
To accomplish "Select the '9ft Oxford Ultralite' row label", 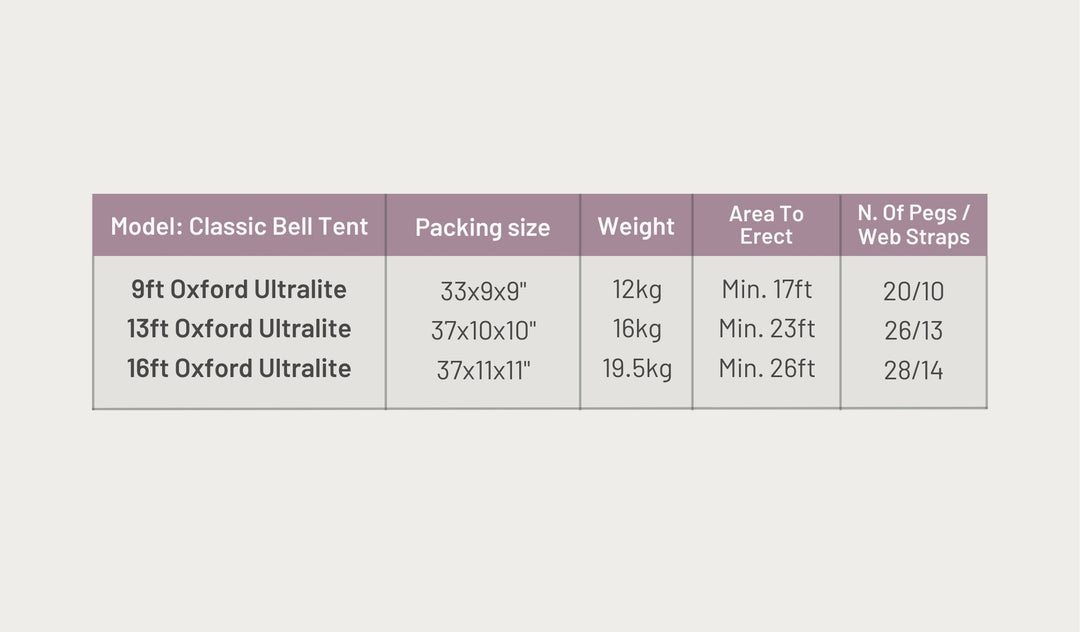I will click(239, 290).
